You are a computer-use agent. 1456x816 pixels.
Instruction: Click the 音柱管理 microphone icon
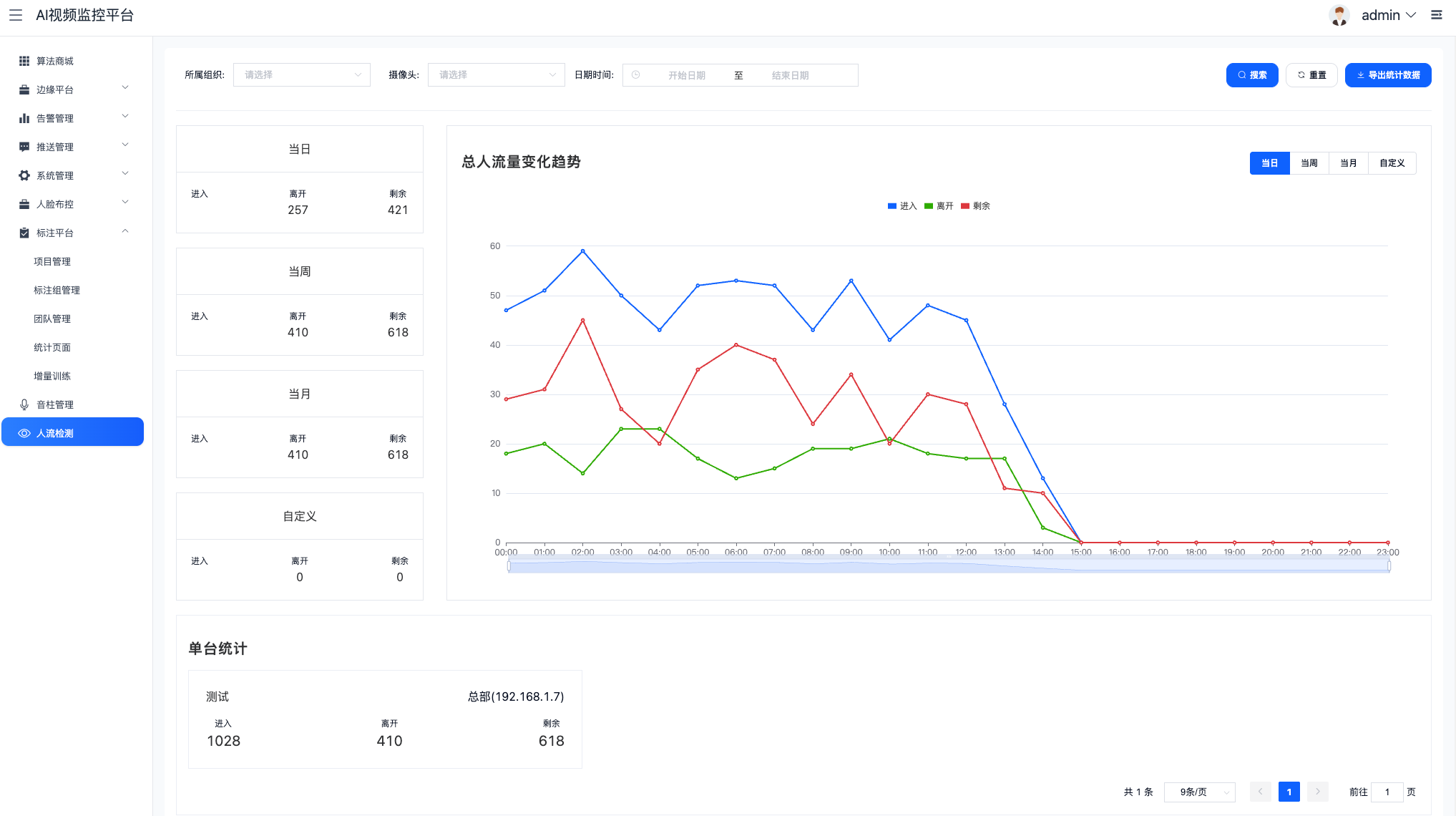coord(24,404)
